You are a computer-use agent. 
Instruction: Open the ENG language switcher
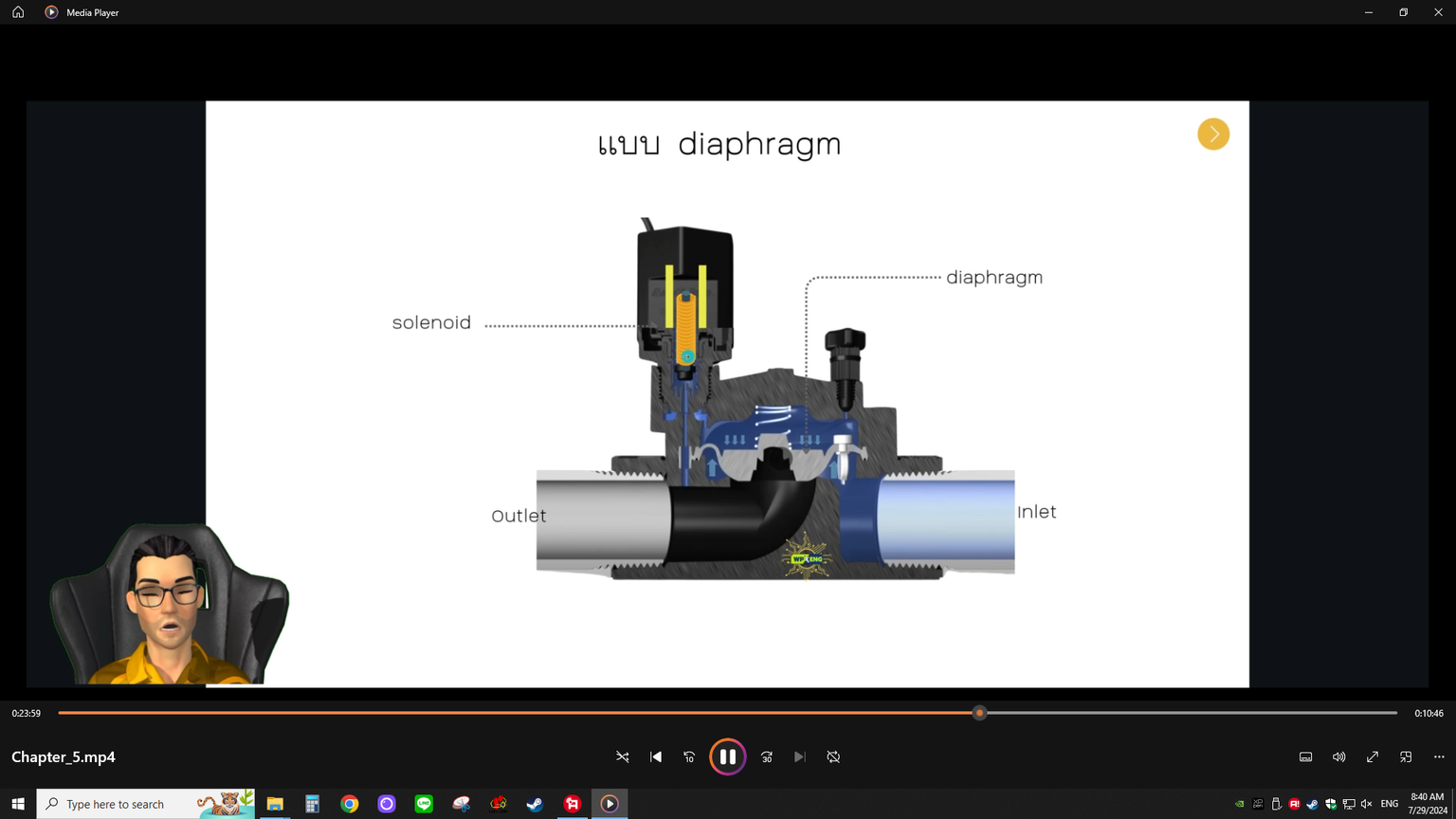tap(1389, 804)
